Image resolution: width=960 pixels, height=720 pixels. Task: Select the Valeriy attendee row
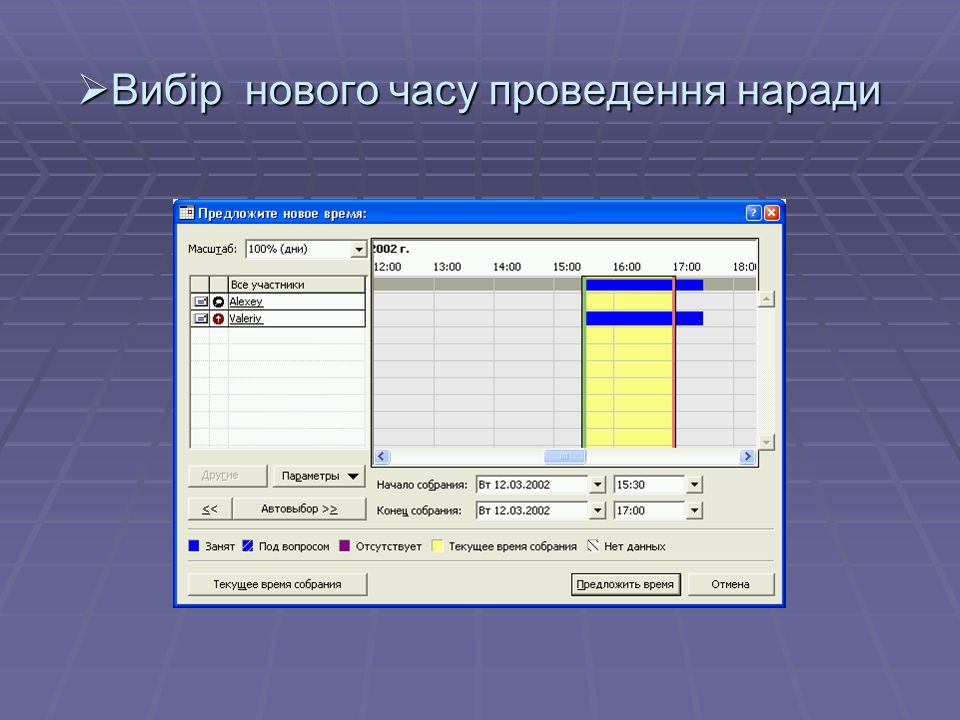pos(278,318)
